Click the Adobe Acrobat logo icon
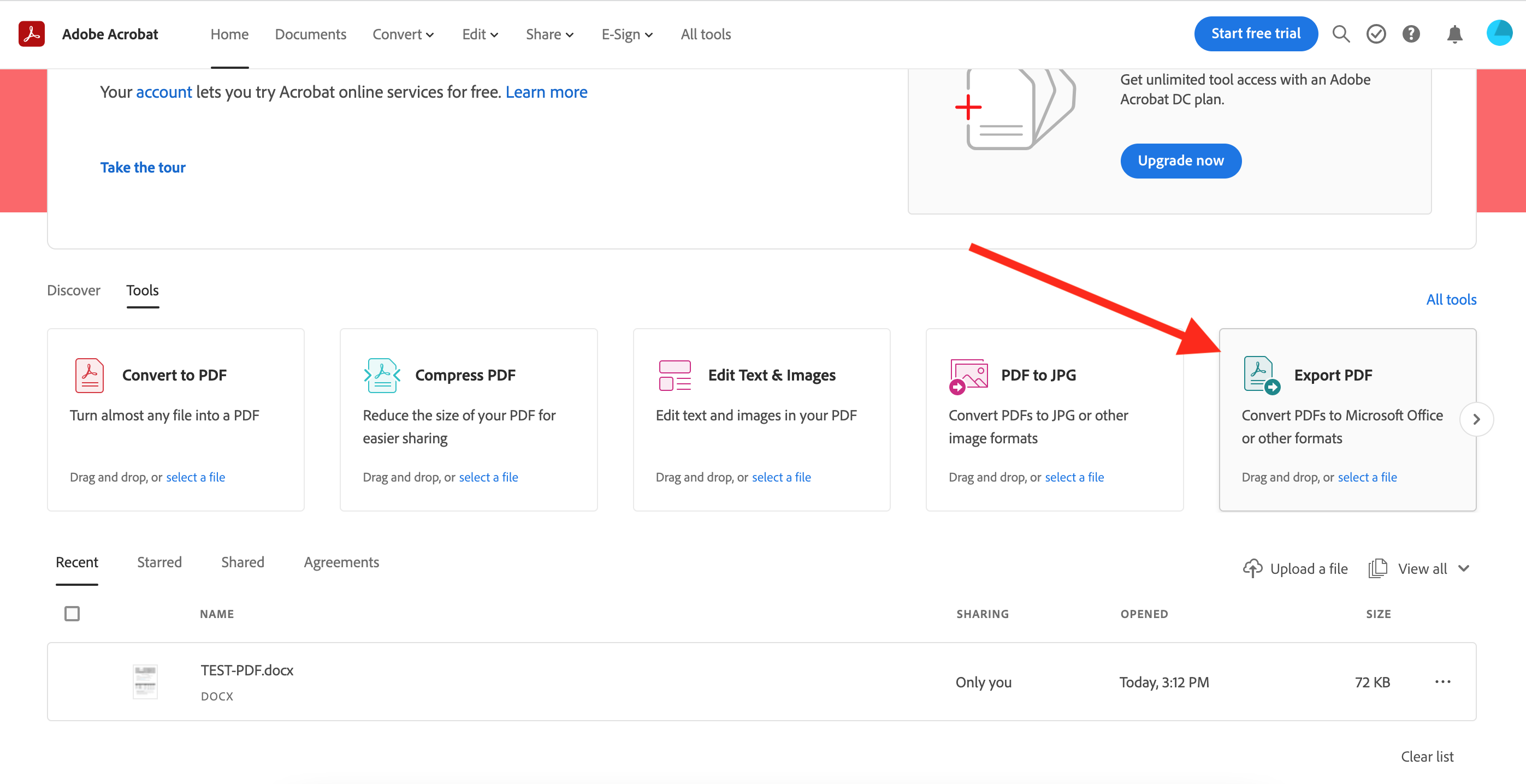This screenshot has height=784, width=1526. tap(31, 34)
